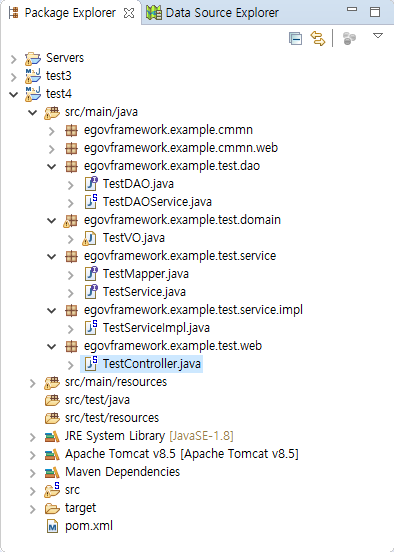The height and width of the screenshot is (552, 394).
Task: Click src/main/java source folder icon
Action: click(52, 113)
